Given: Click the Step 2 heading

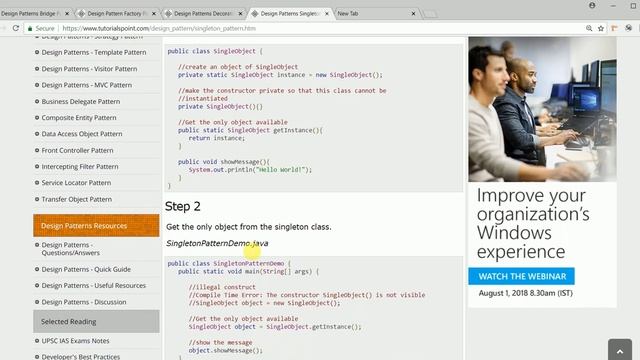Looking at the screenshot, I should click(x=183, y=207).
